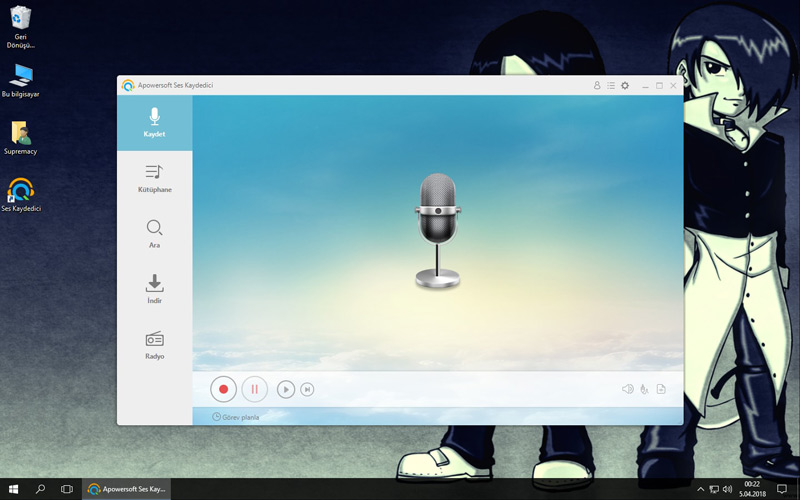Image resolution: width=800 pixels, height=500 pixels.
Task: Open Task View on the taskbar
Action: click(67, 489)
